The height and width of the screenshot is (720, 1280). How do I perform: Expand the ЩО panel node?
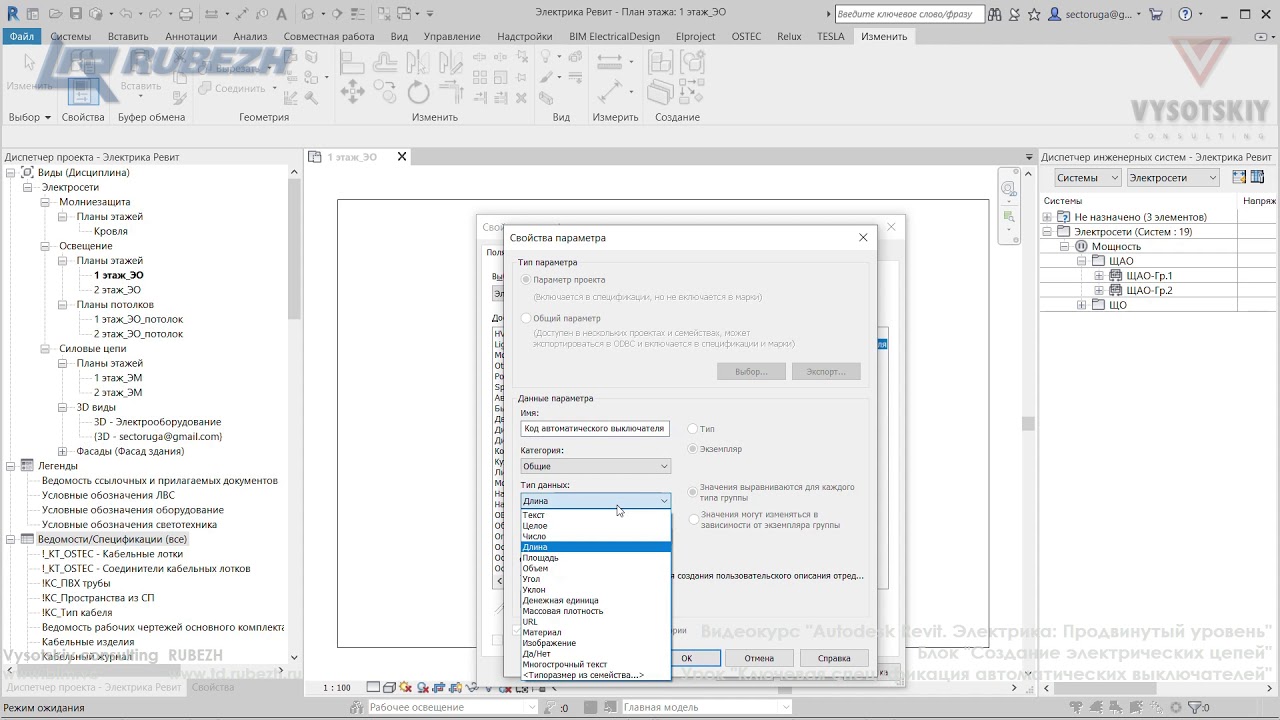1081,305
